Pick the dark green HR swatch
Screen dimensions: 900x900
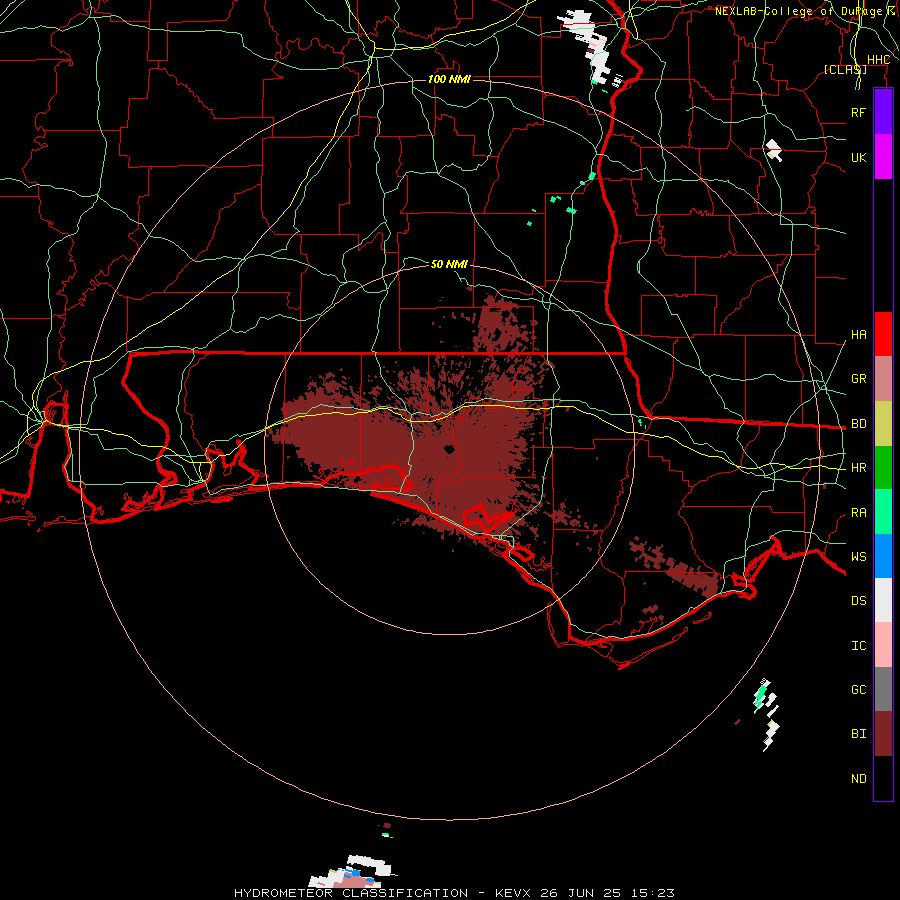[x=883, y=468]
